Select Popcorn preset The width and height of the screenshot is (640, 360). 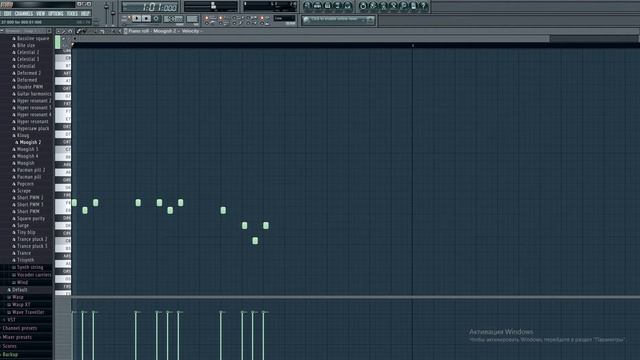25,184
